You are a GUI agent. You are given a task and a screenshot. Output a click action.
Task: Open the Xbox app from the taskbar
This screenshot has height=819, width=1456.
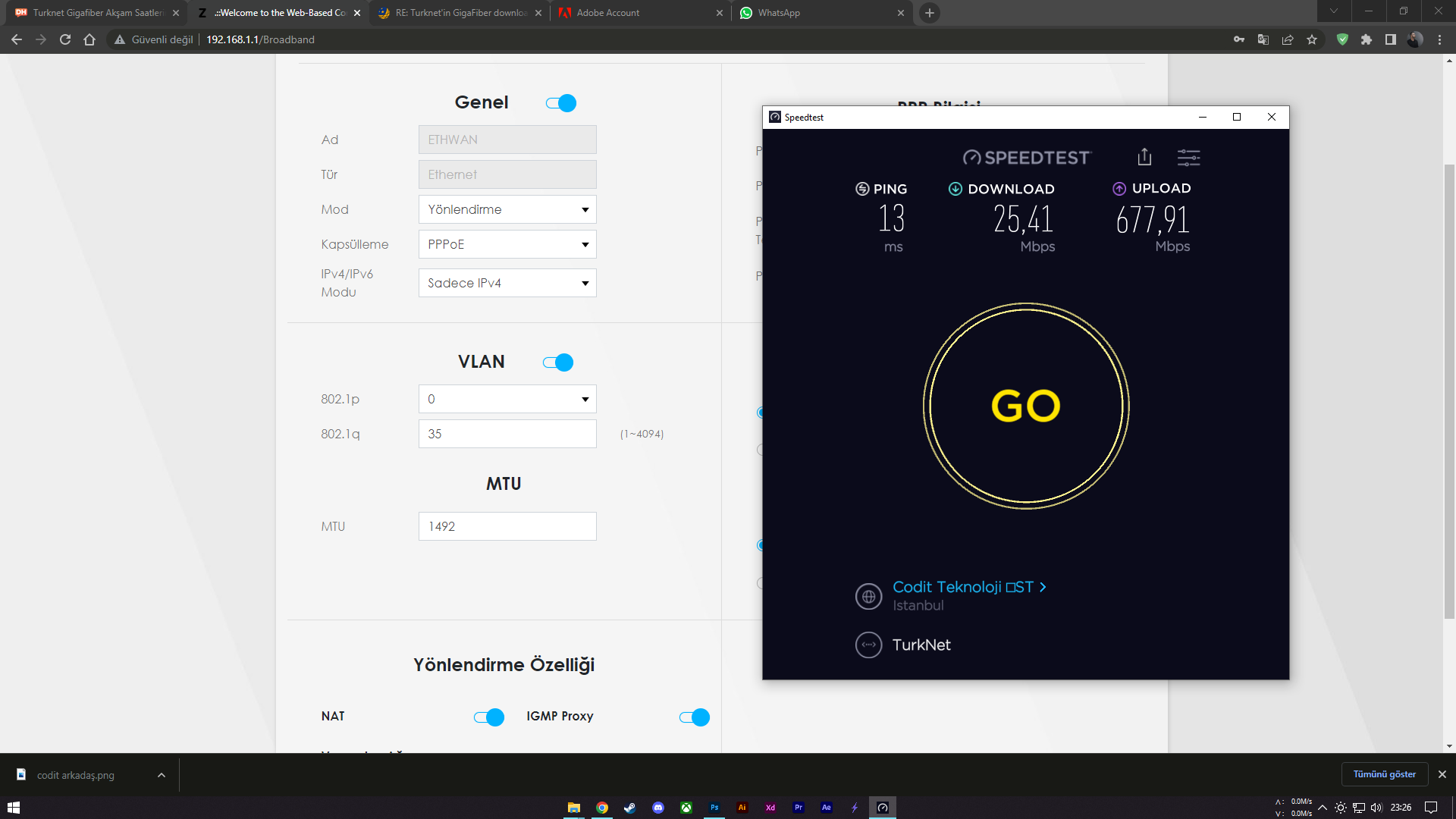tap(686, 808)
